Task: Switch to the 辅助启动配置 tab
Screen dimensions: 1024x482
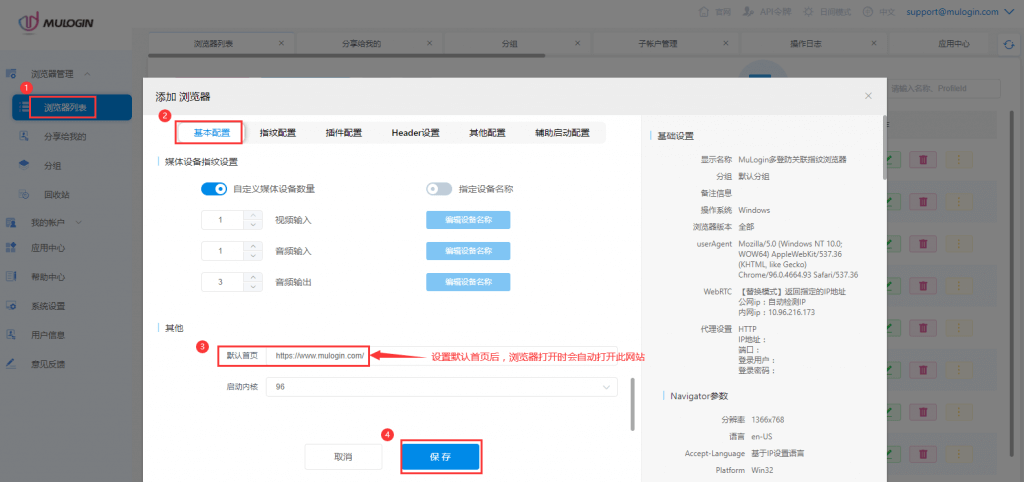Action: tap(562, 133)
